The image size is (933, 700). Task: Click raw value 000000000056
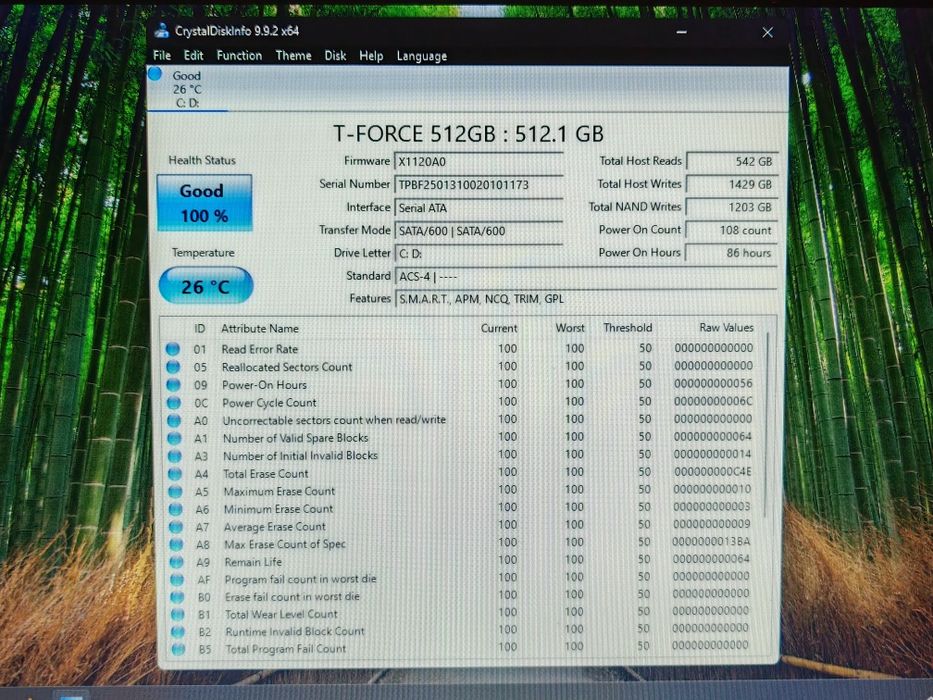(713, 383)
